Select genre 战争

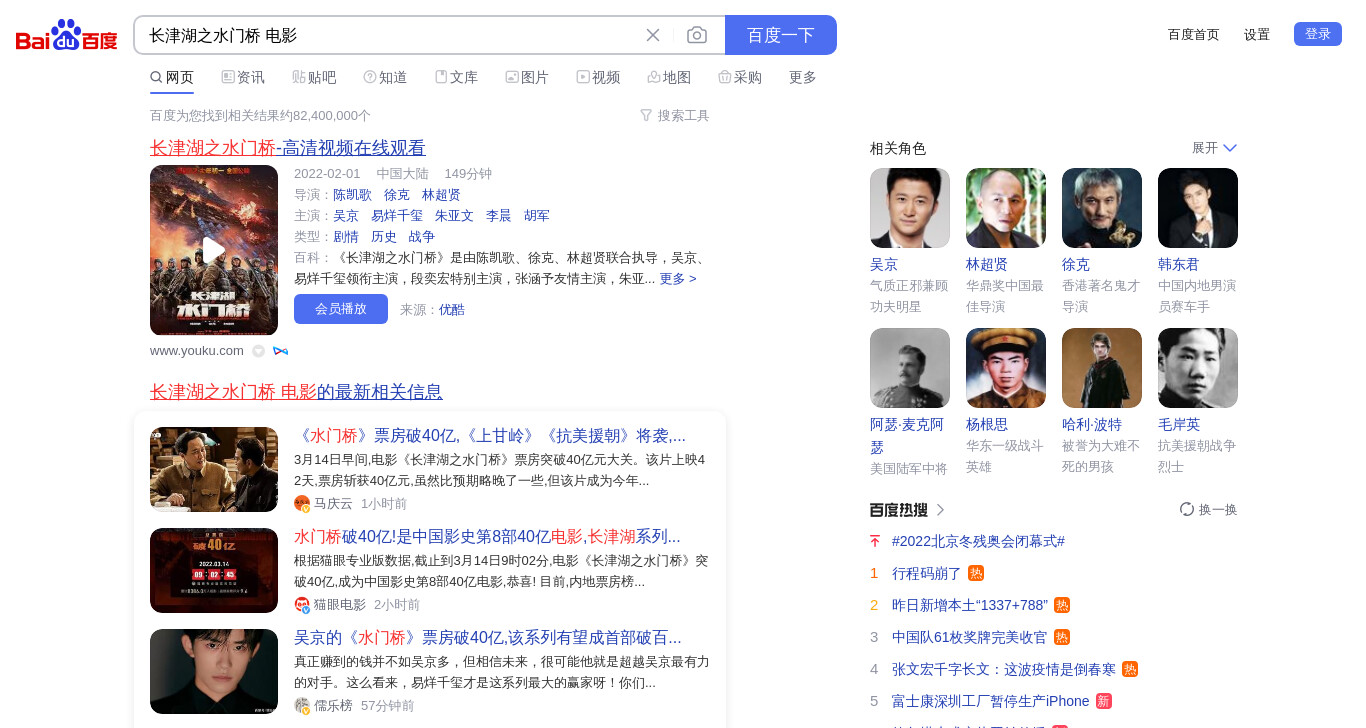422,237
